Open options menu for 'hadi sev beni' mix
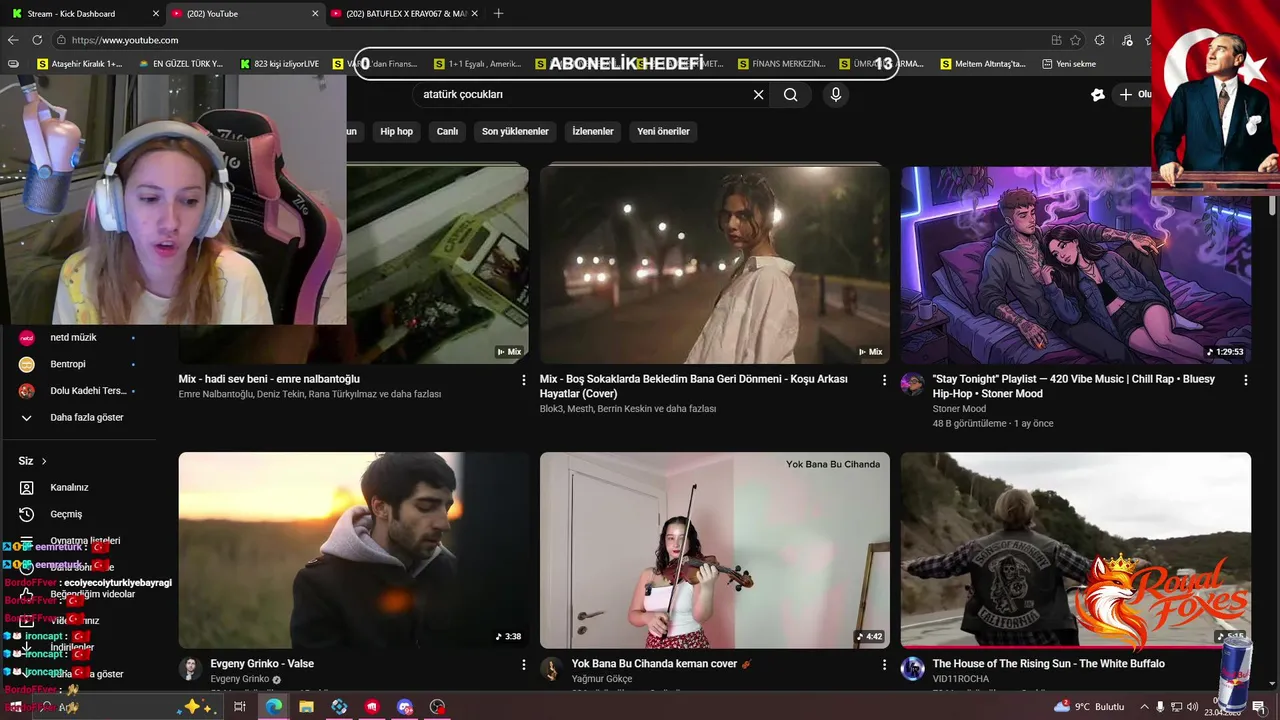 point(523,380)
